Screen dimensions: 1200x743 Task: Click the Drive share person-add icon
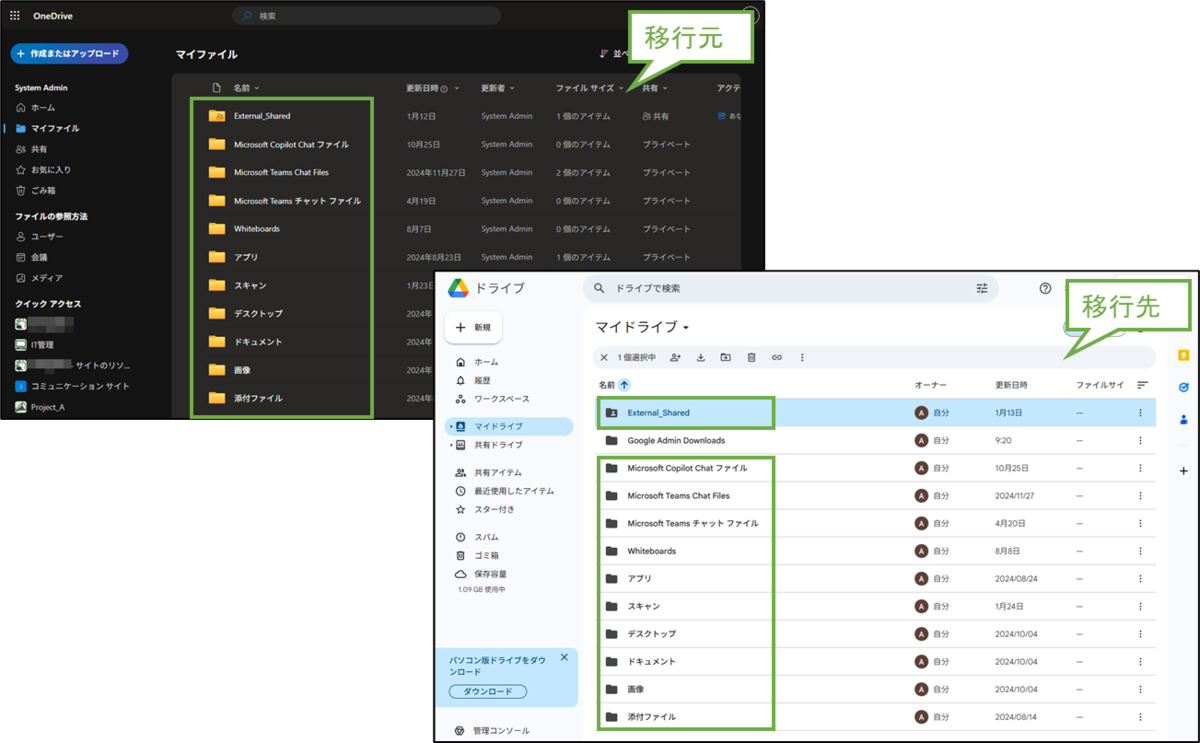[676, 357]
